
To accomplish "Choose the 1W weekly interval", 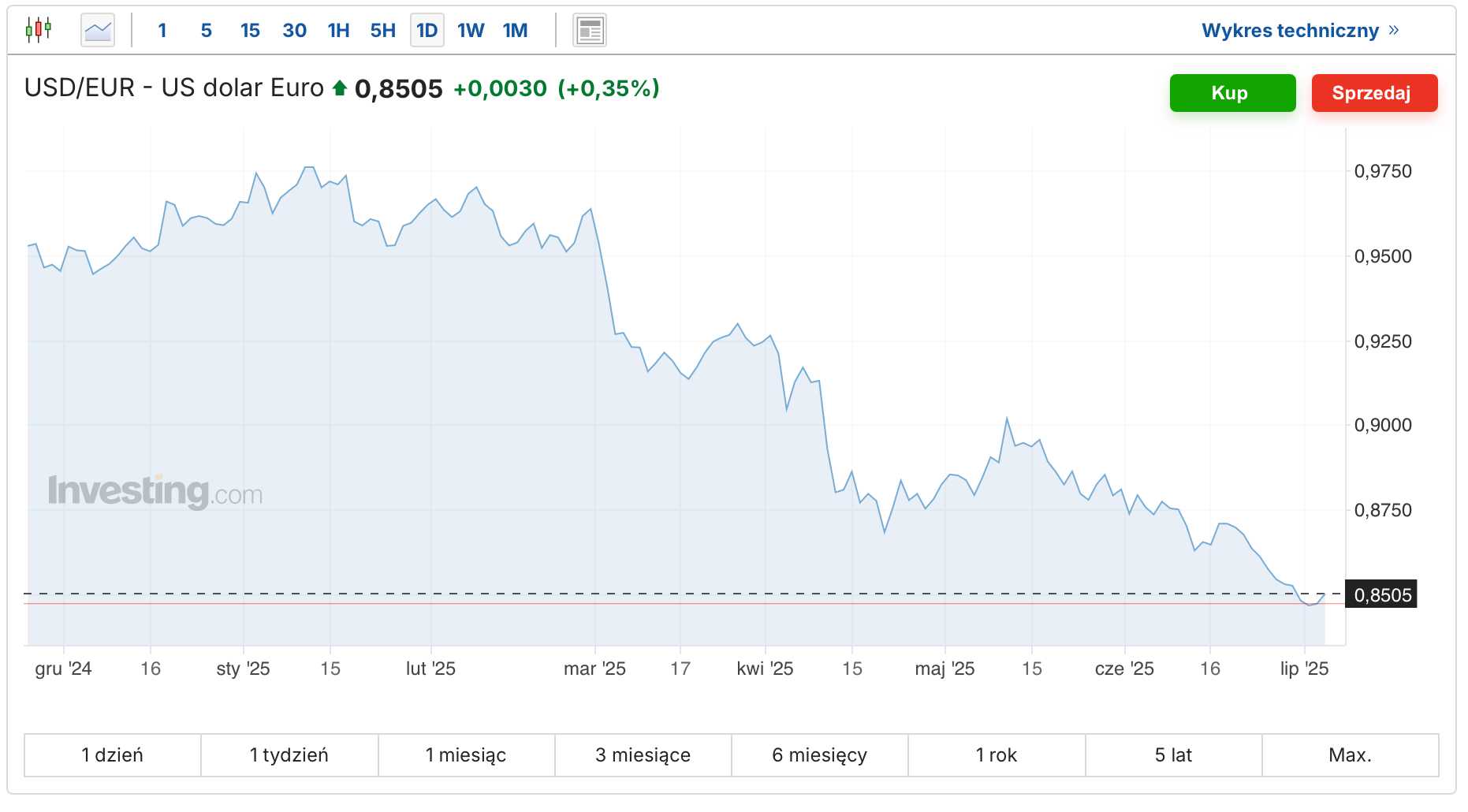I will 471,31.
